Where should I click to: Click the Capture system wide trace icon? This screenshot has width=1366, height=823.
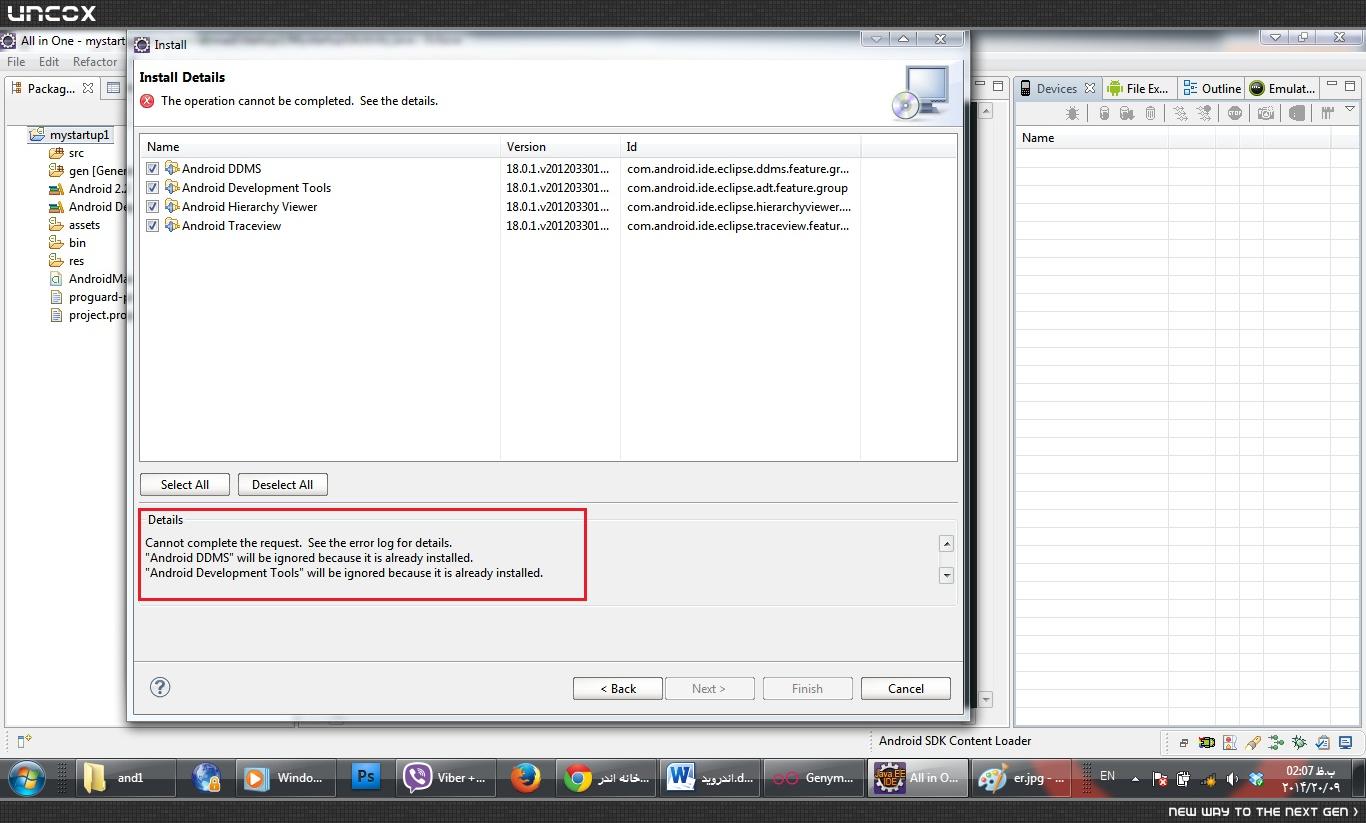(x=1328, y=113)
